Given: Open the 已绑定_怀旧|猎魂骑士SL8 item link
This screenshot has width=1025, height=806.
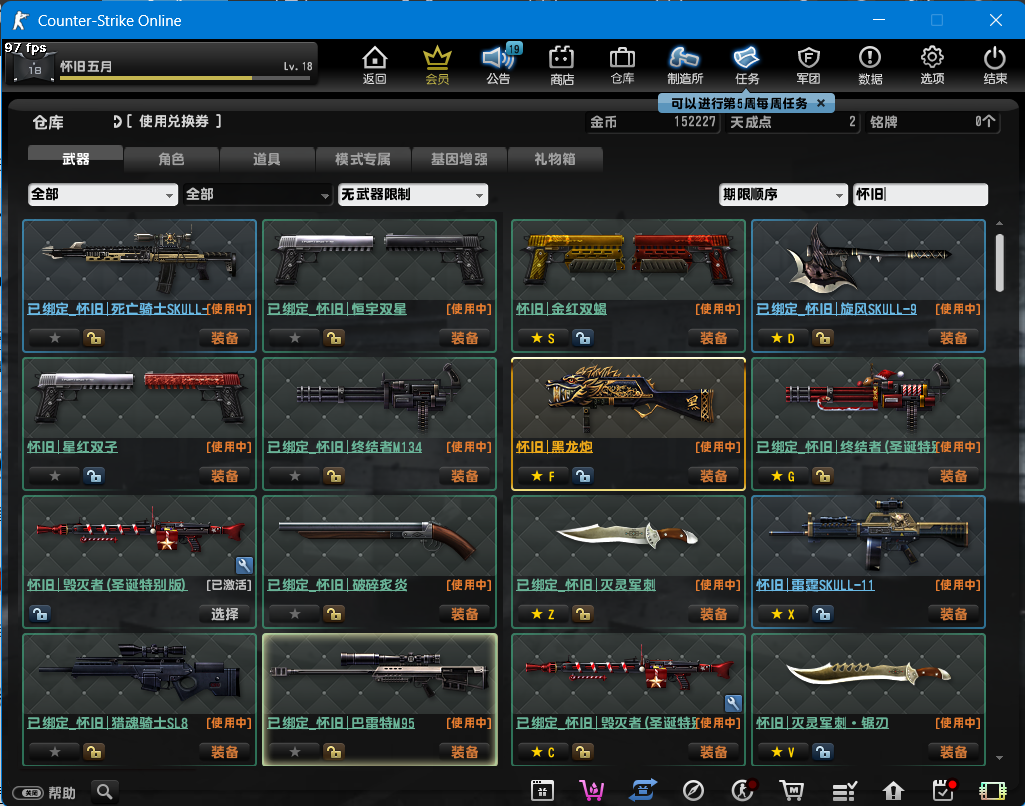Looking at the screenshot, I should point(107,723).
